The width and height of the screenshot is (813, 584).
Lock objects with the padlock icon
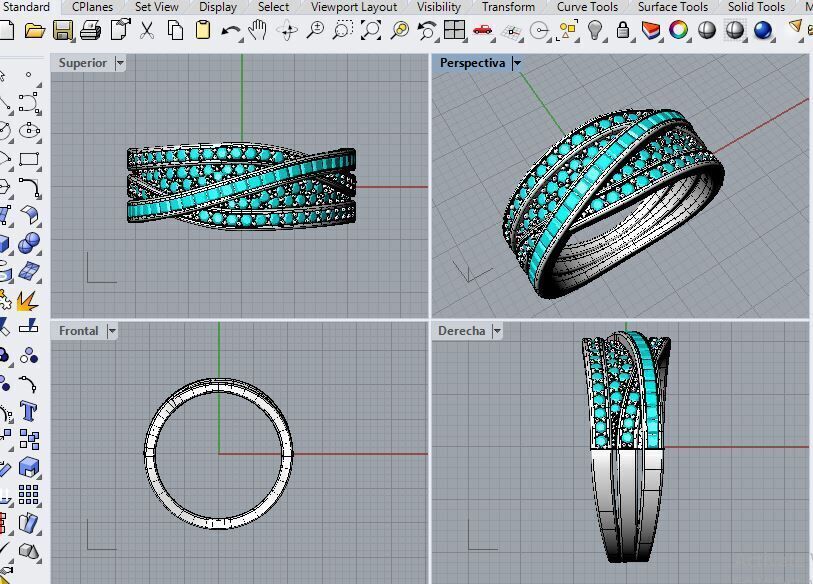623,31
